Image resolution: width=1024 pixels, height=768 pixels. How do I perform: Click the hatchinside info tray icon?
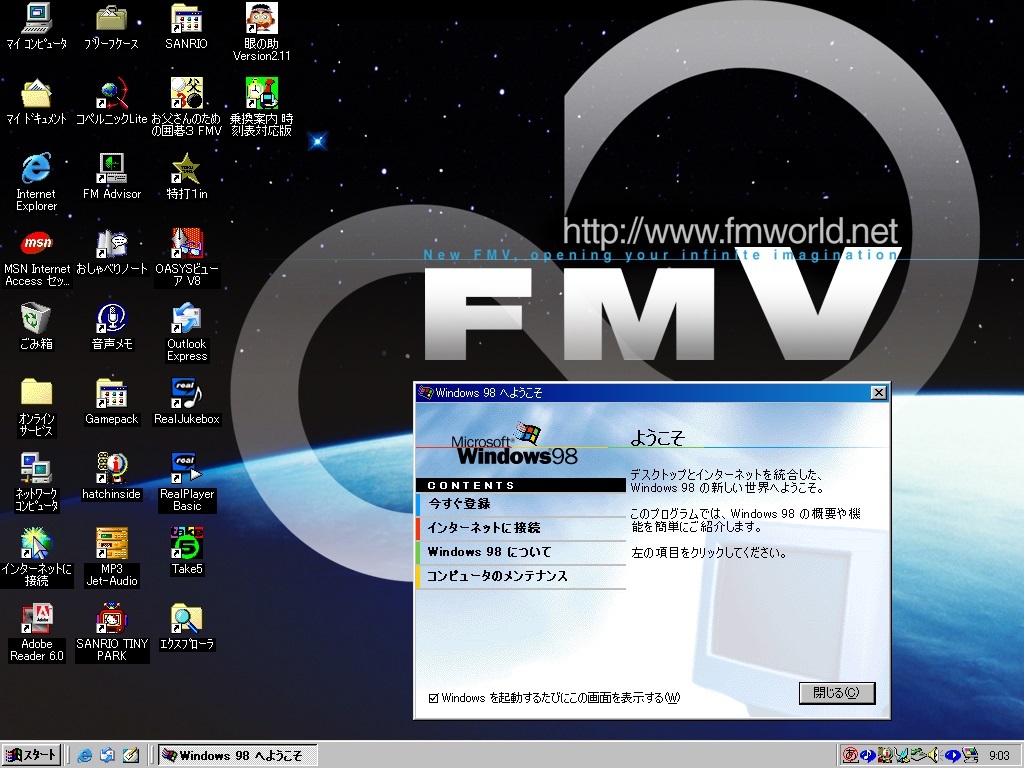886,756
